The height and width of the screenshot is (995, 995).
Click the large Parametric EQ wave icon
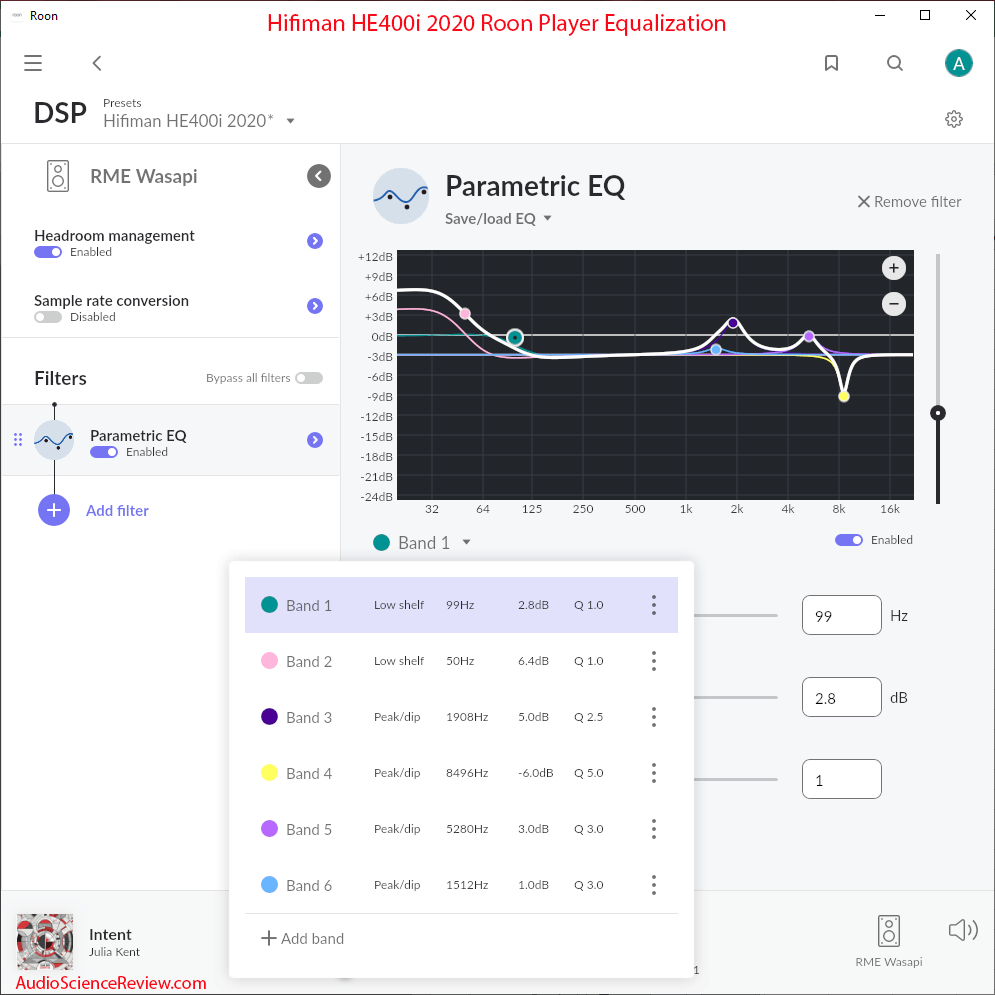click(400, 195)
